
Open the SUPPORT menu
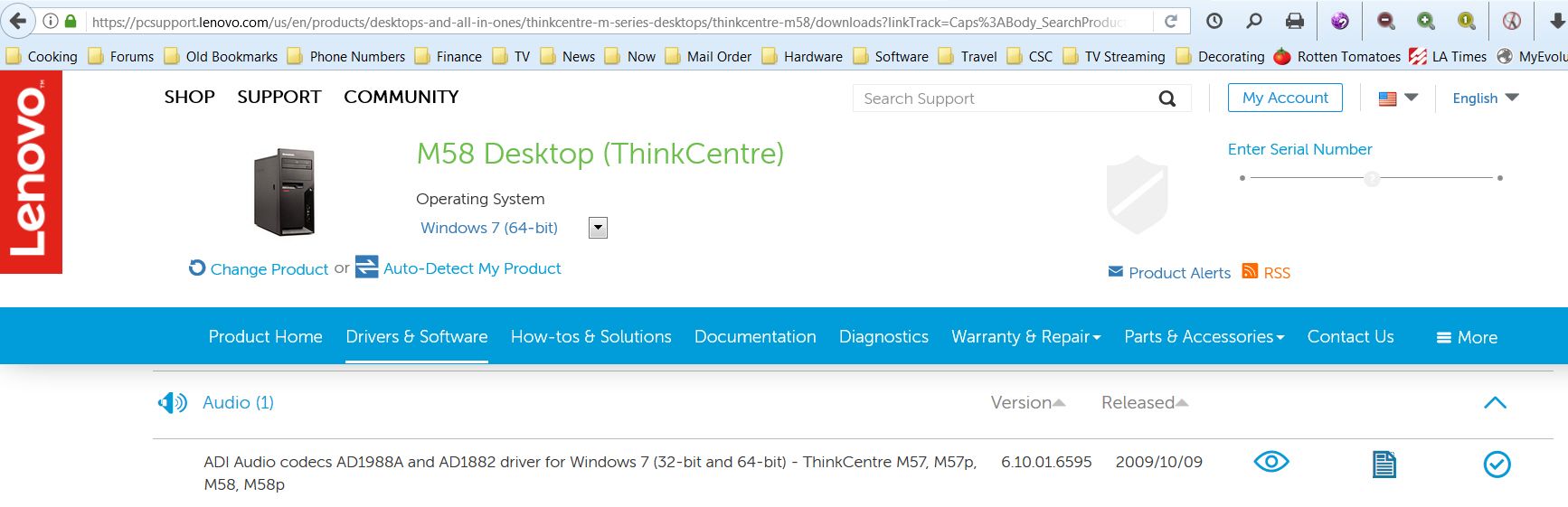point(279,97)
